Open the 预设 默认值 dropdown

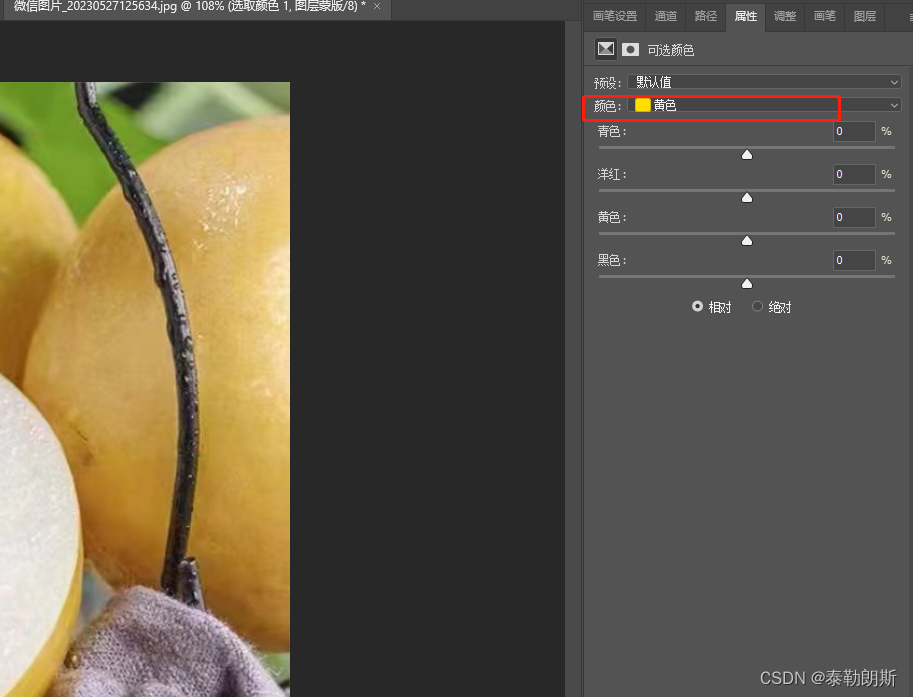(x=765, y=82)
